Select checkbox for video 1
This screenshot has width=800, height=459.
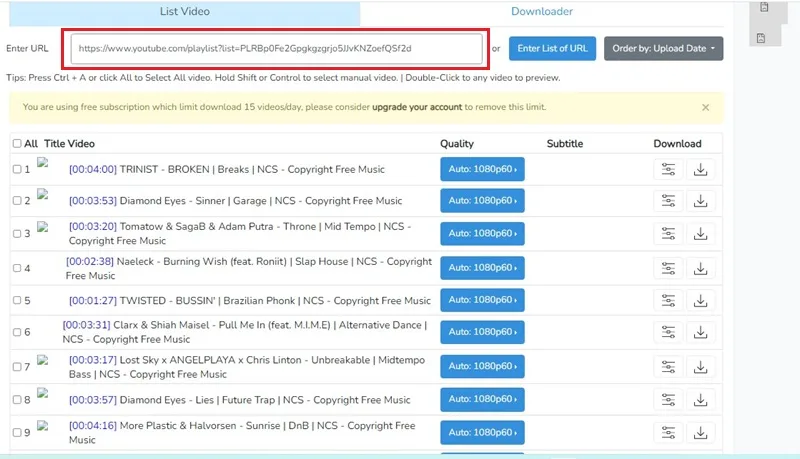point(17,169)
